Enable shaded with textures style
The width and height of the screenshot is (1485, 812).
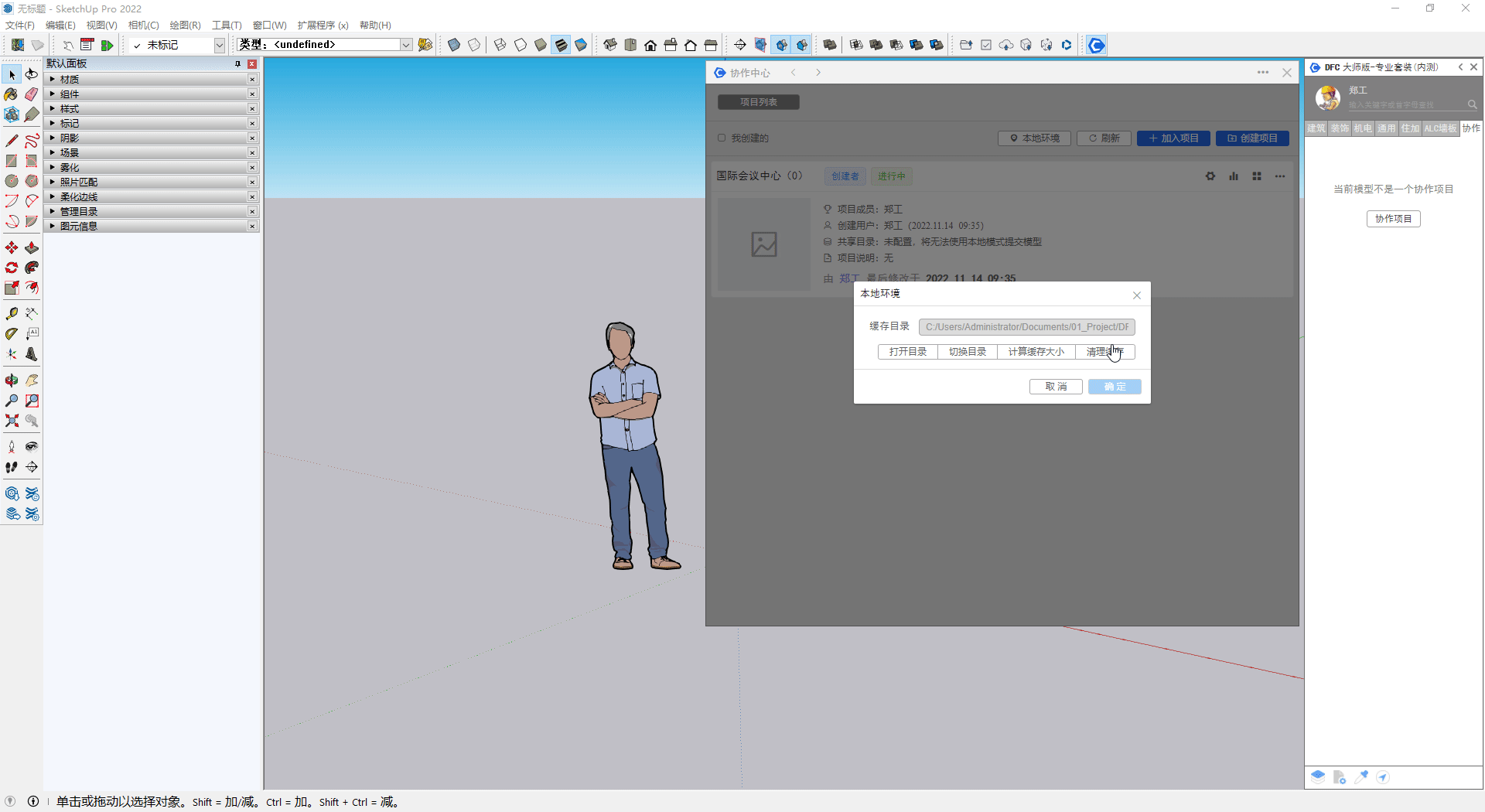tap(561, 45)
